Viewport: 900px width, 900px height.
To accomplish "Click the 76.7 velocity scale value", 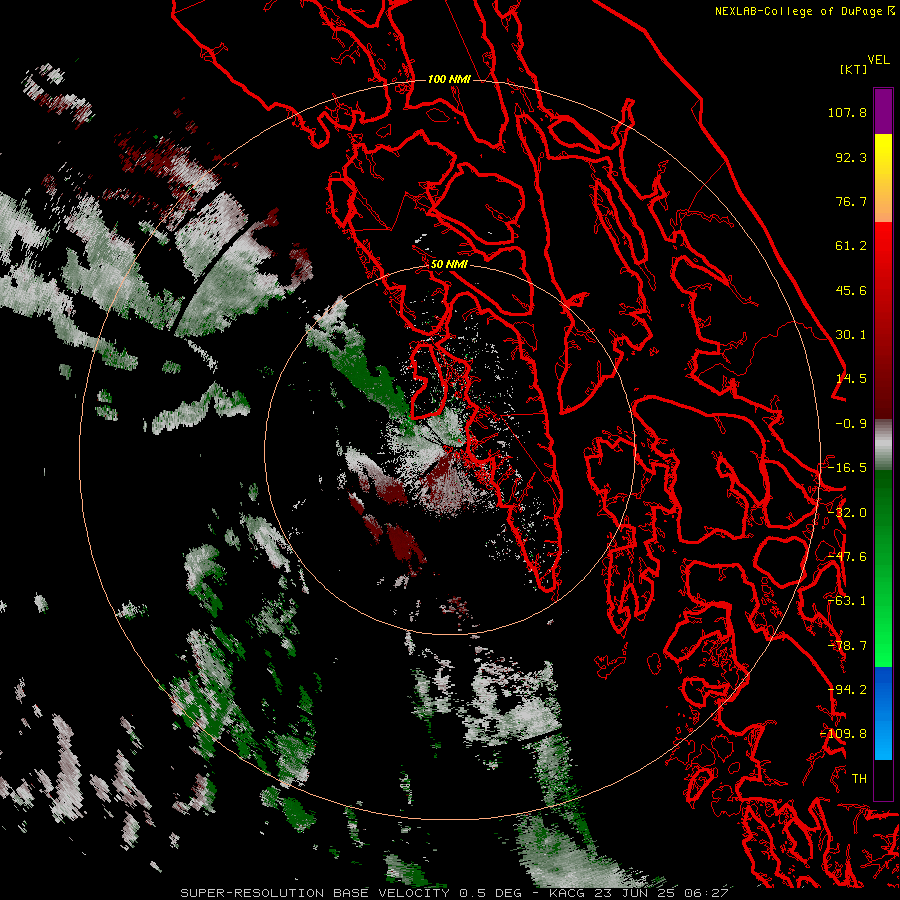I will (851, 201).
